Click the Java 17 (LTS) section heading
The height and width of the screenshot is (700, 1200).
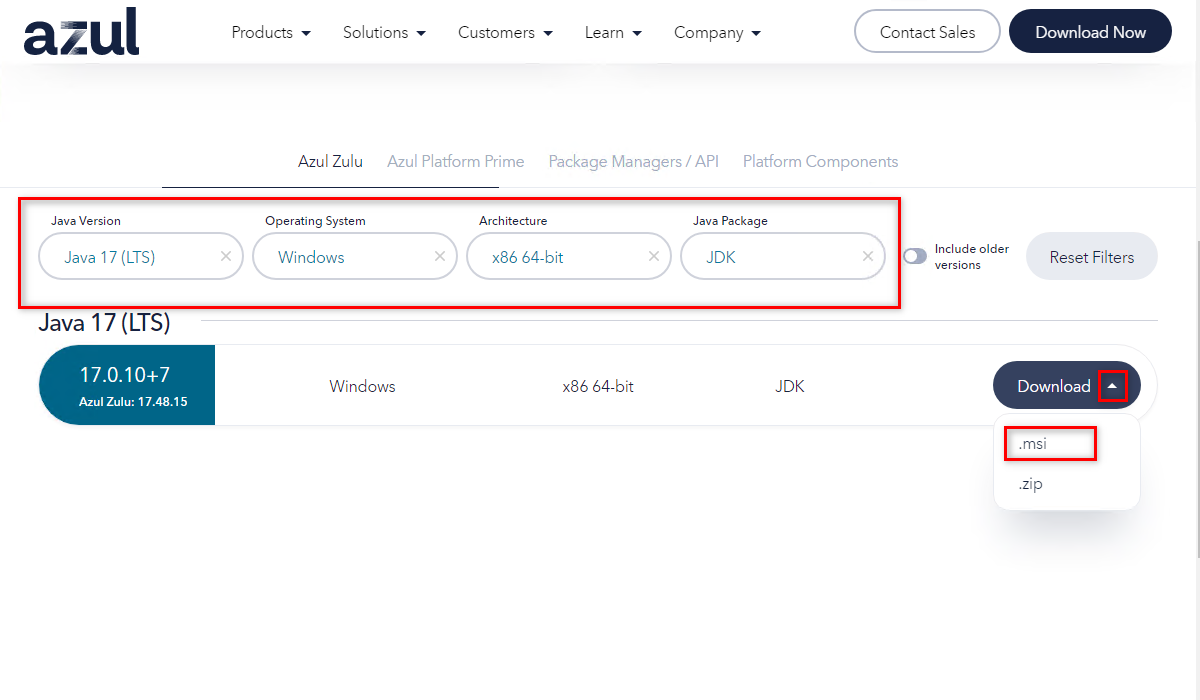[104, 322]
